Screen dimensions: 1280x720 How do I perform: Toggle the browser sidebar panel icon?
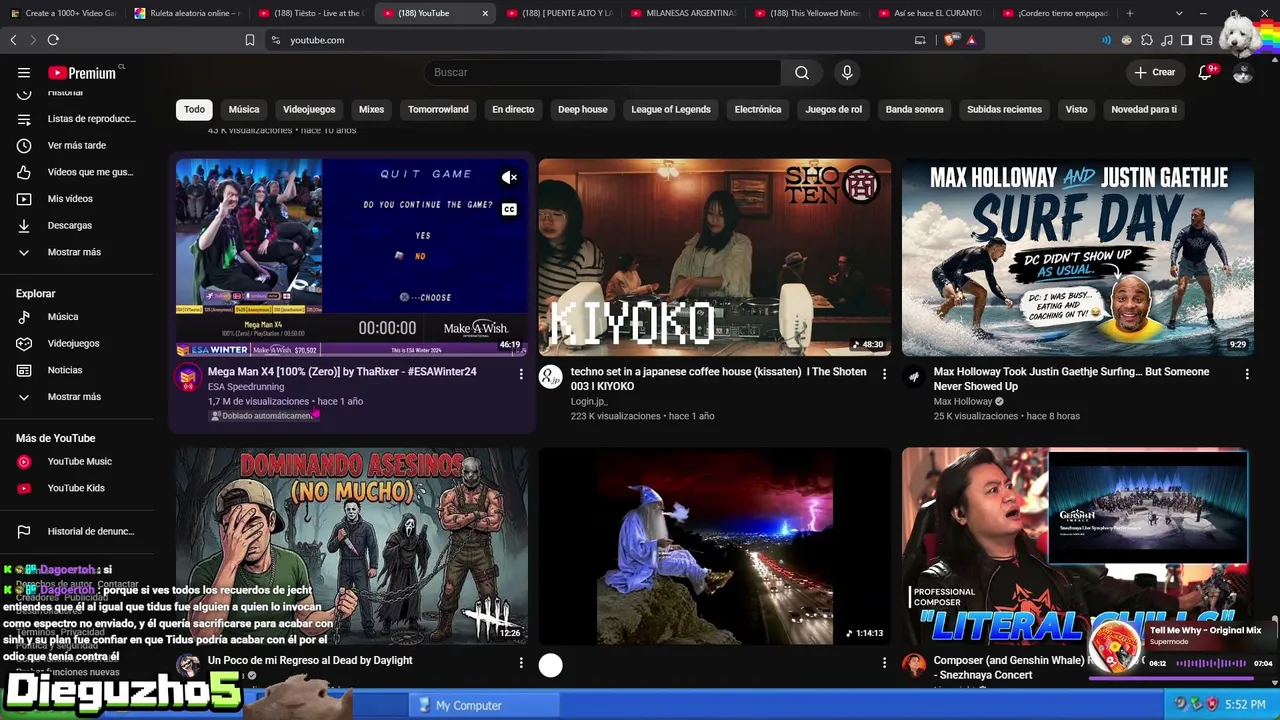tap(1186, 40)
